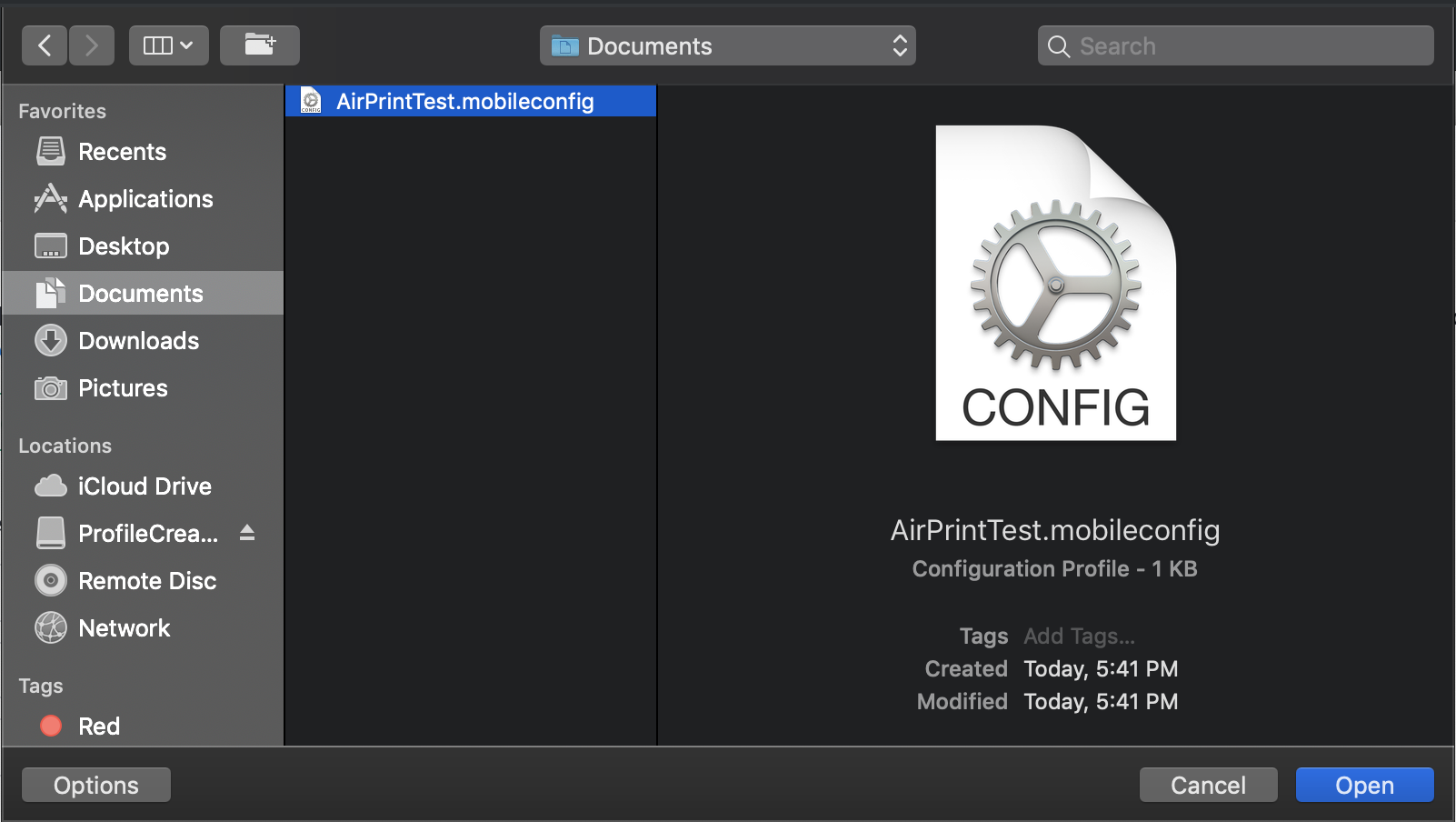Click the Remote Disc icon
Screen dimensions: 1456x822
(x=51, y=580)
